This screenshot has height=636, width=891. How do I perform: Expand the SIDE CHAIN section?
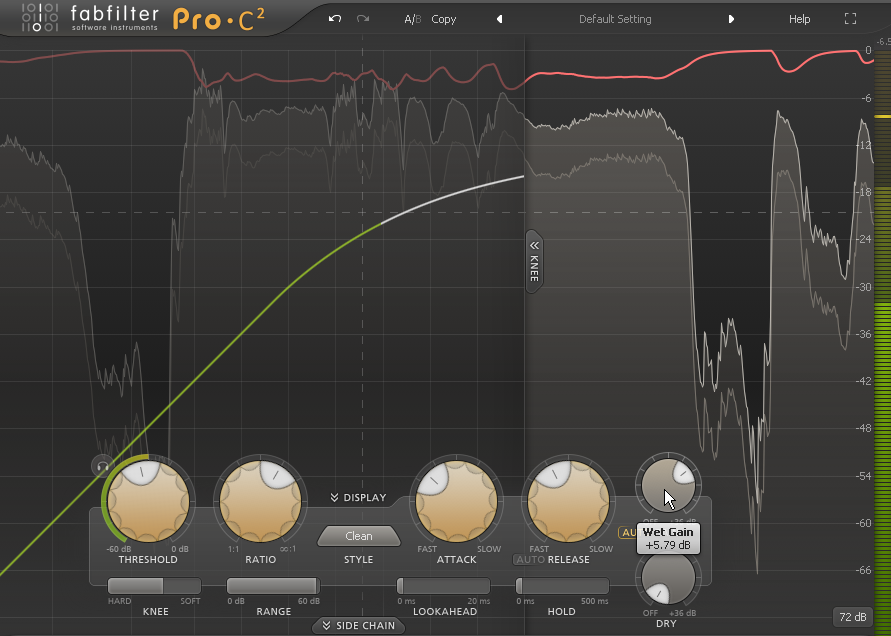(x=359, y=626)
